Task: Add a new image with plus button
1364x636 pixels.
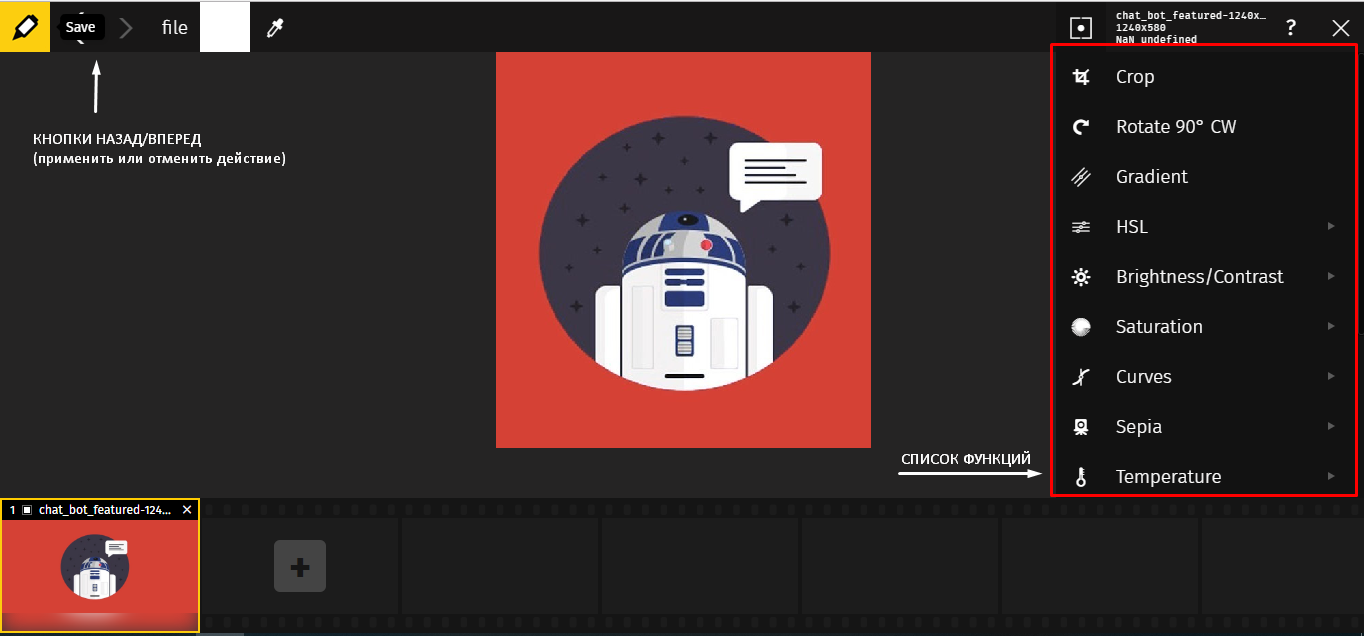Action: click(x=299, y=566)
